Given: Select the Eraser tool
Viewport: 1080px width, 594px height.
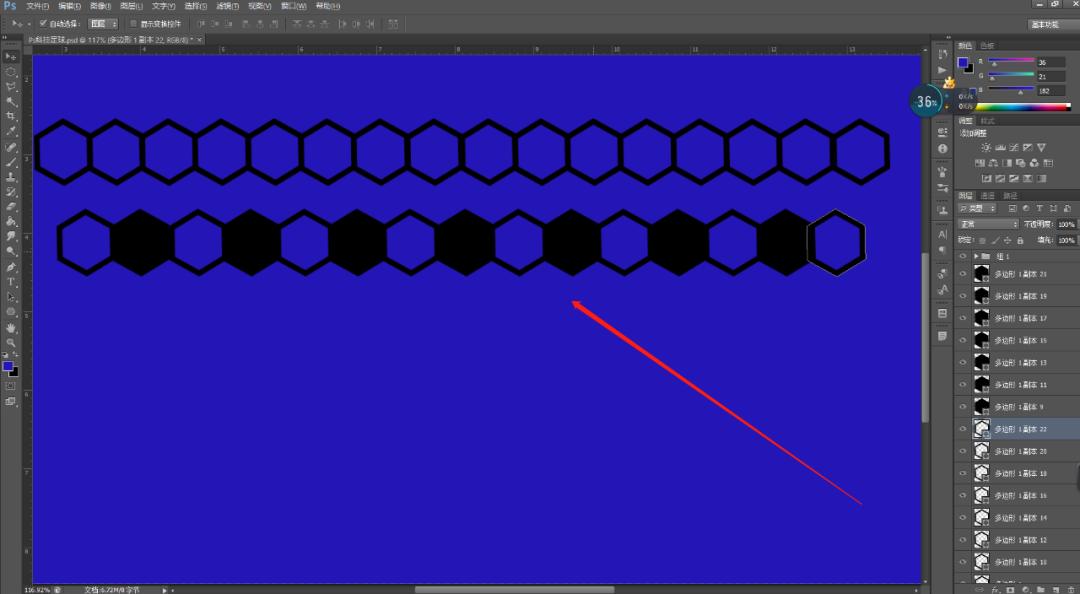Looking at the screenshot, I should point(10,207).
